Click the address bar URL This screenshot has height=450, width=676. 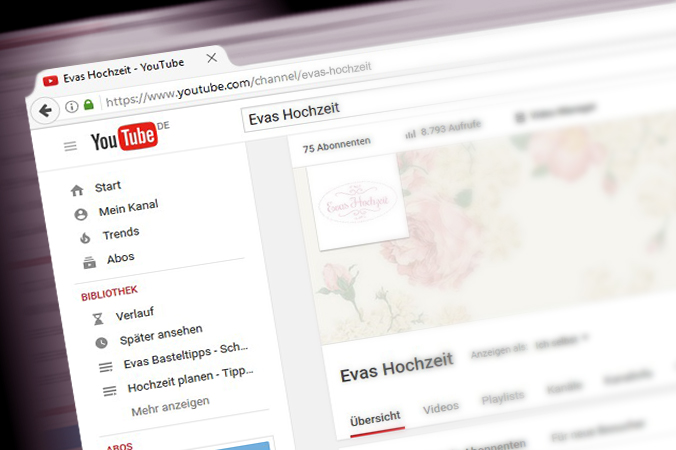coord(238,84)
